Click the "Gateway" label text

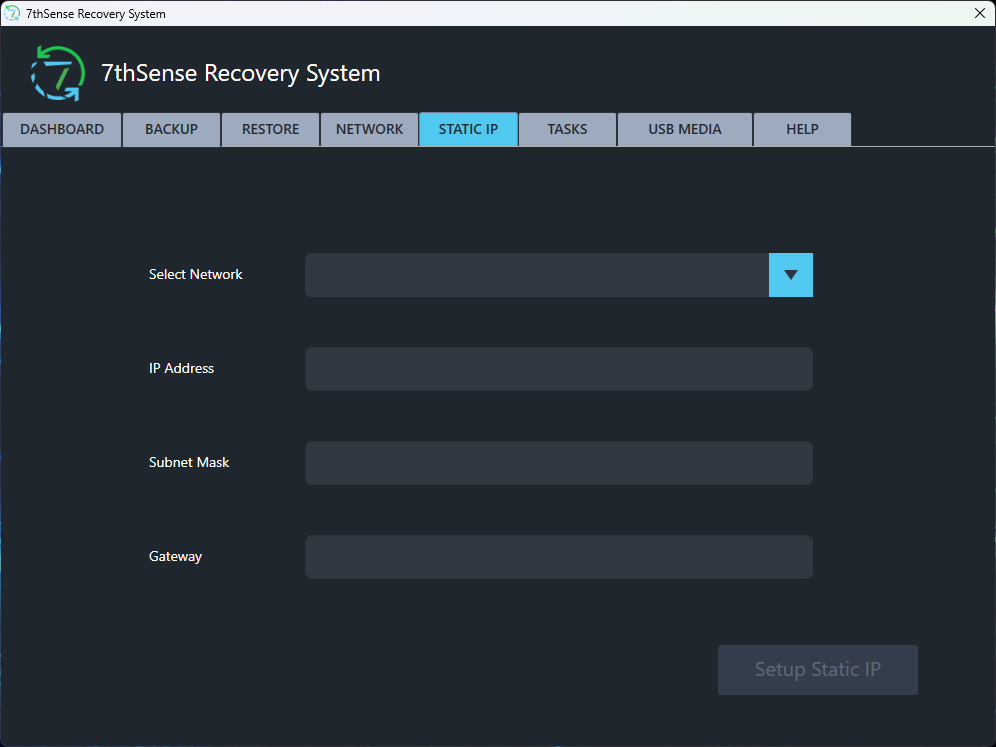point(175,556)
